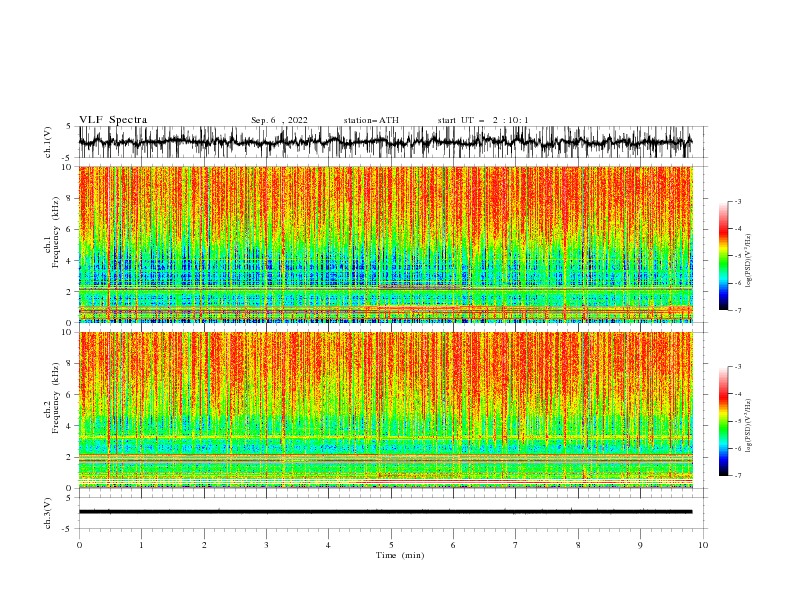
Task: Click inside the ch.2 spectrogram panel
Action: (386, 410)
